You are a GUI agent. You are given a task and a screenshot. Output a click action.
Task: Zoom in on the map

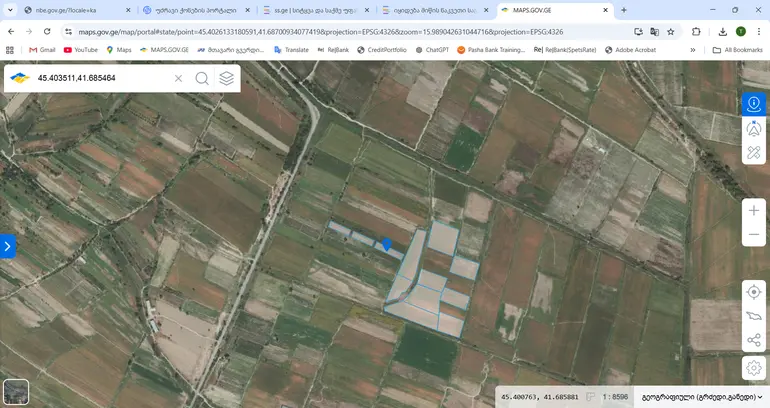[754, 211]
